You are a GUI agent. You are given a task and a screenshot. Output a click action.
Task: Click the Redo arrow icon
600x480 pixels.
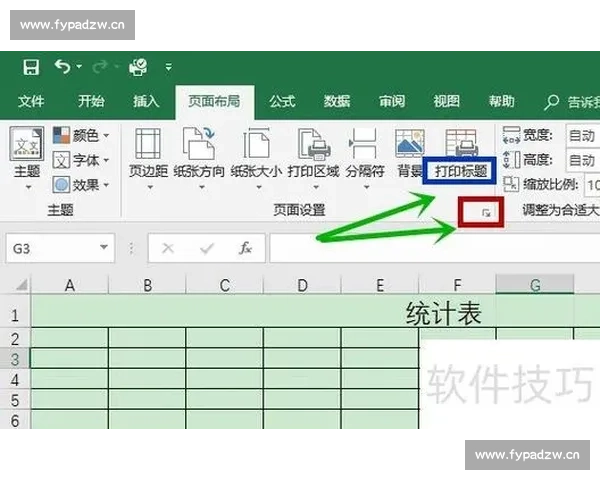point(100,67)
